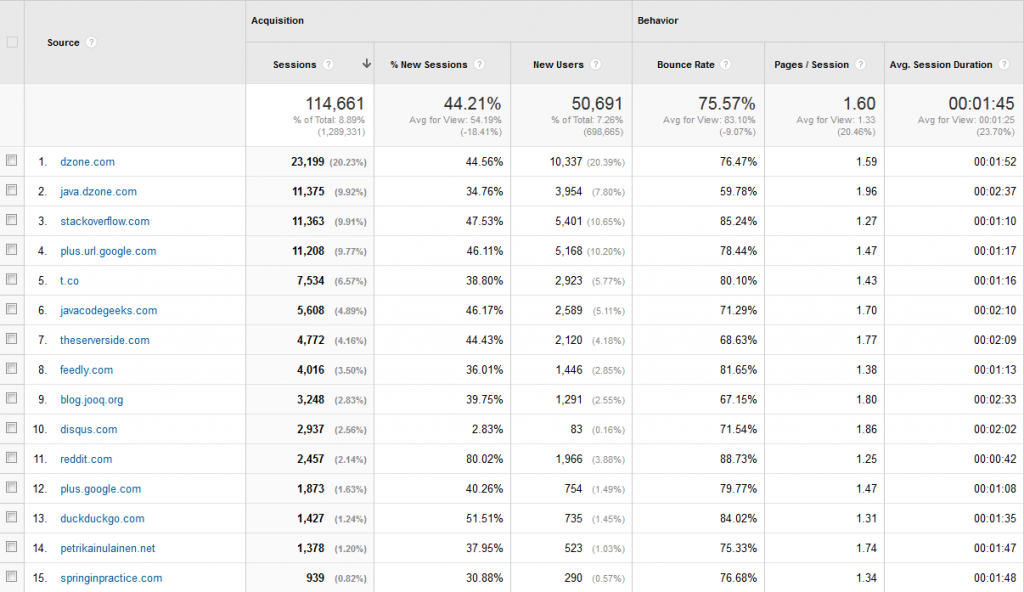Open help icon beside % New Sessions
Viewport: 1024px width, 592px height.
tap(479, 64)
